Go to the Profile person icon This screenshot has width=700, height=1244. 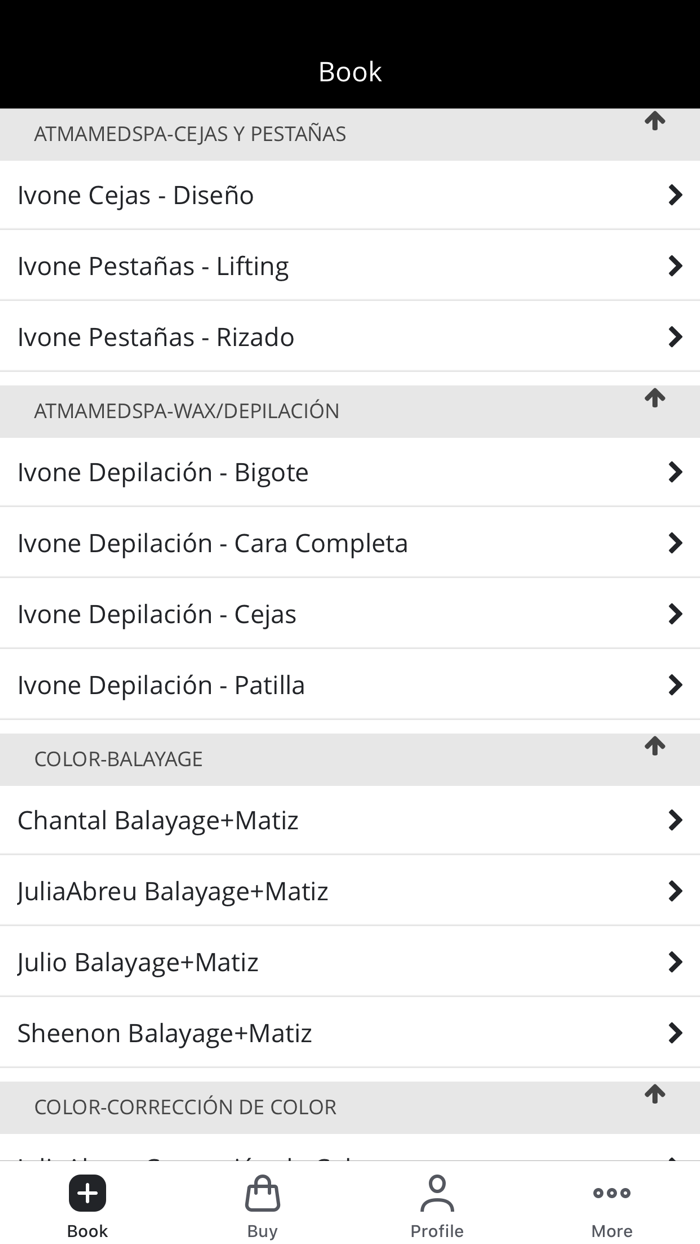click(x=437, y=1194)
